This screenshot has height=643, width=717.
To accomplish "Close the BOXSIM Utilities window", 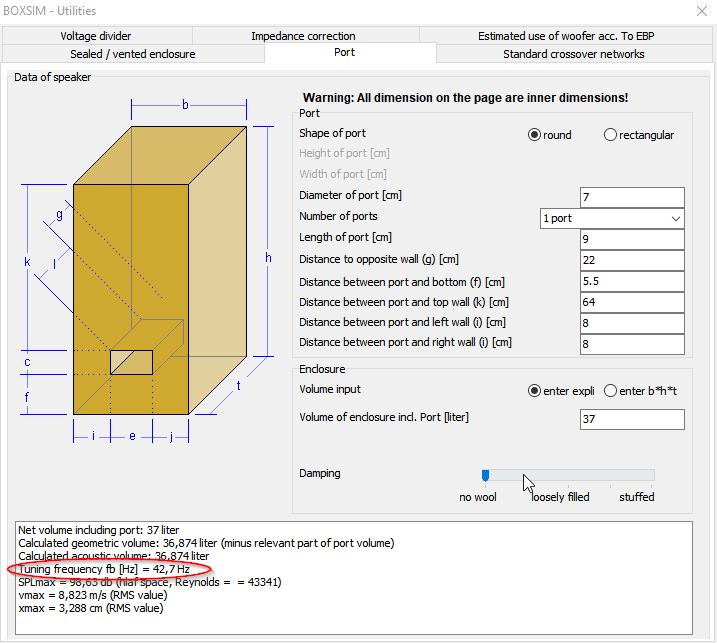I will point(701,11).
